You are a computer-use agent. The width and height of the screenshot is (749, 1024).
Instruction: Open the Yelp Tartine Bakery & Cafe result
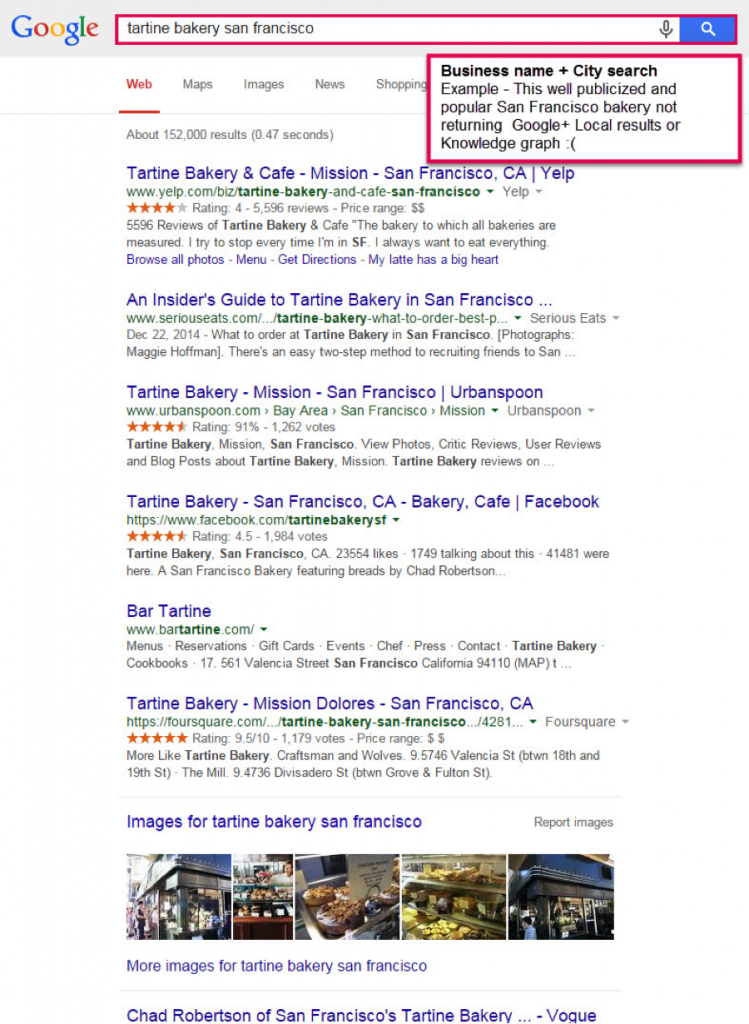click(350, 173)
